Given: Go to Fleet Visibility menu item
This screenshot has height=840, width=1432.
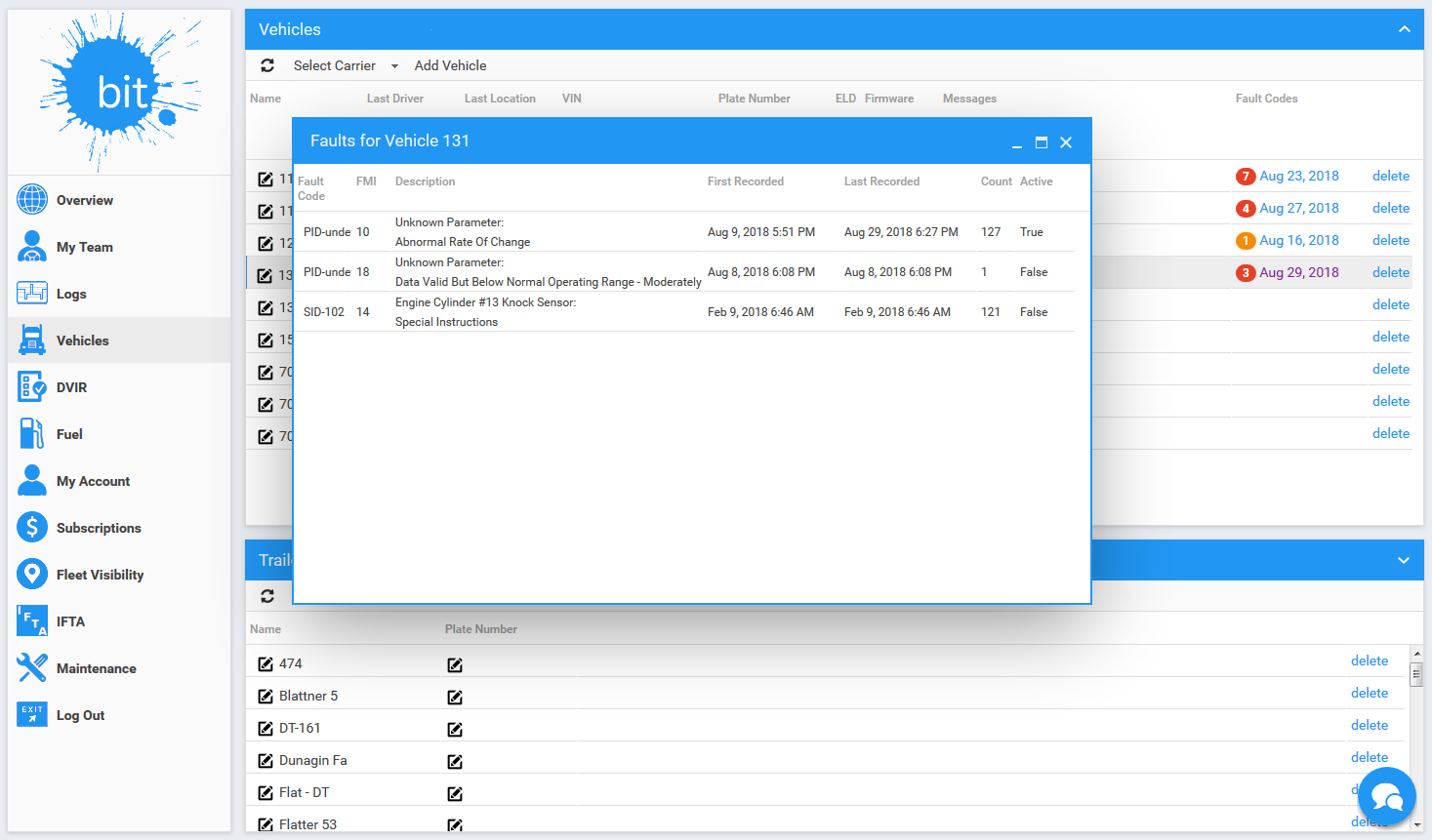Looking at the screenshot, I should 100,575.
